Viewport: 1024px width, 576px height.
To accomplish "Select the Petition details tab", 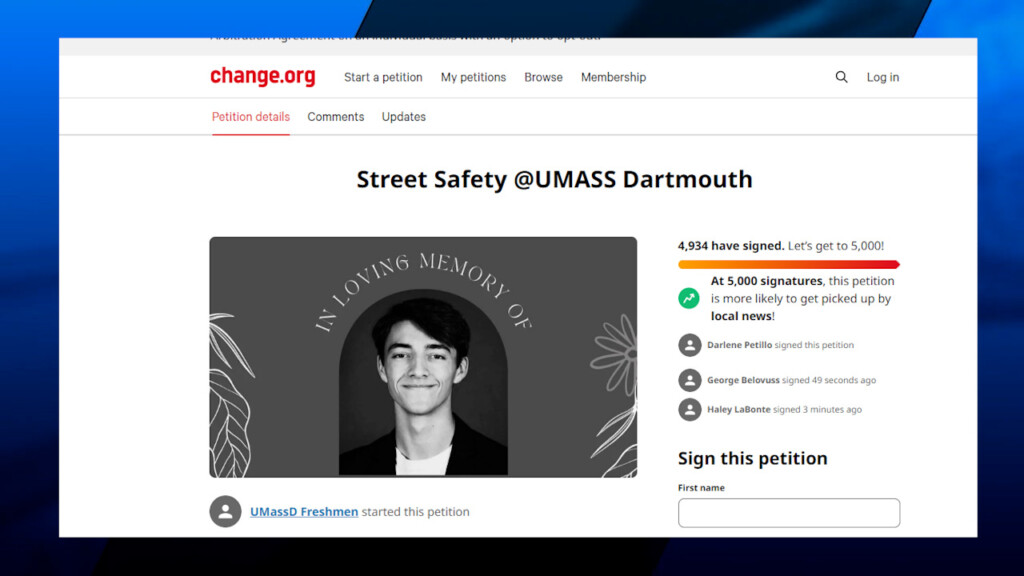I will pyautogui.click(x=250, y=117).
